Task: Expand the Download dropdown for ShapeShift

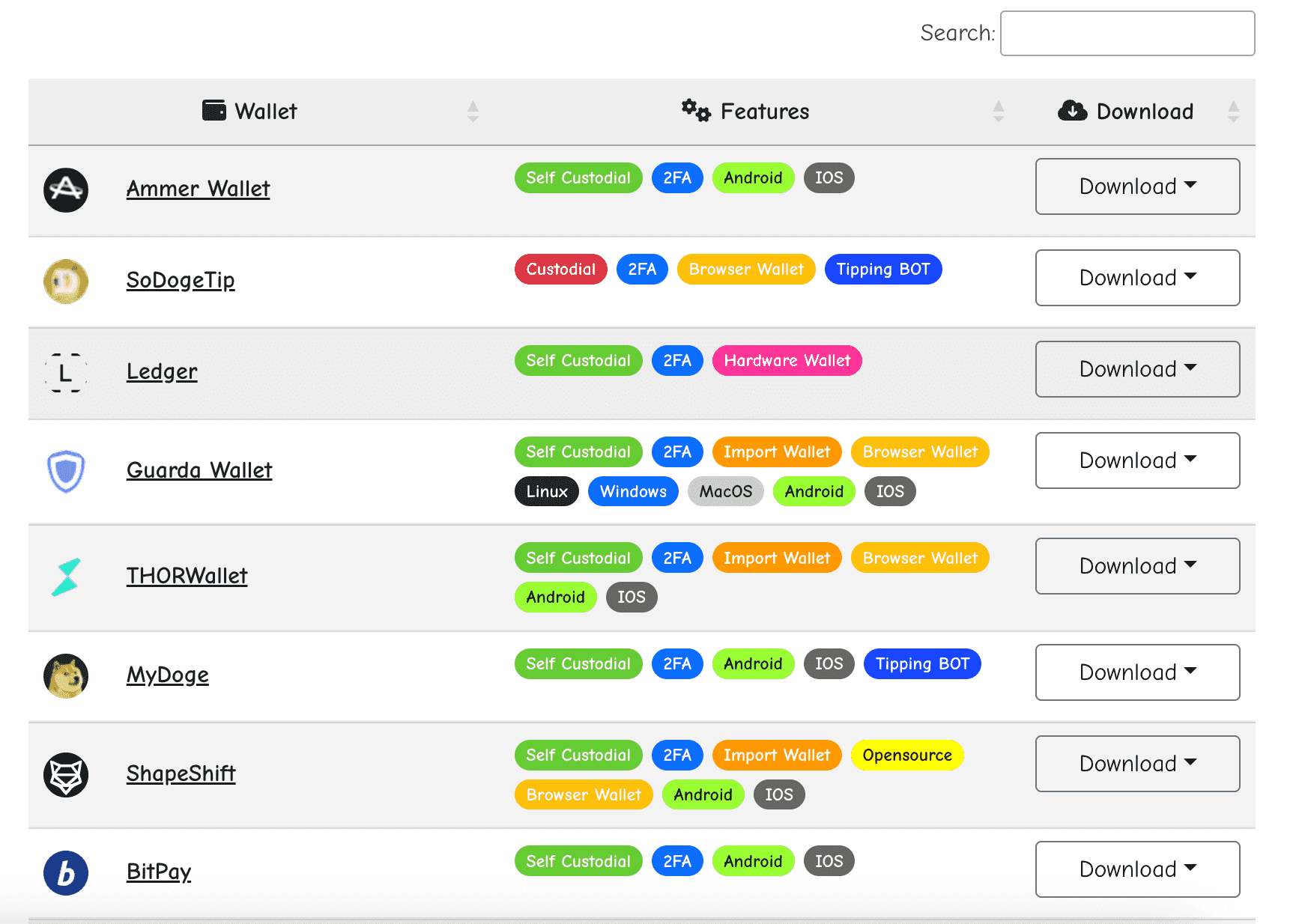Action: (1137, 764)
